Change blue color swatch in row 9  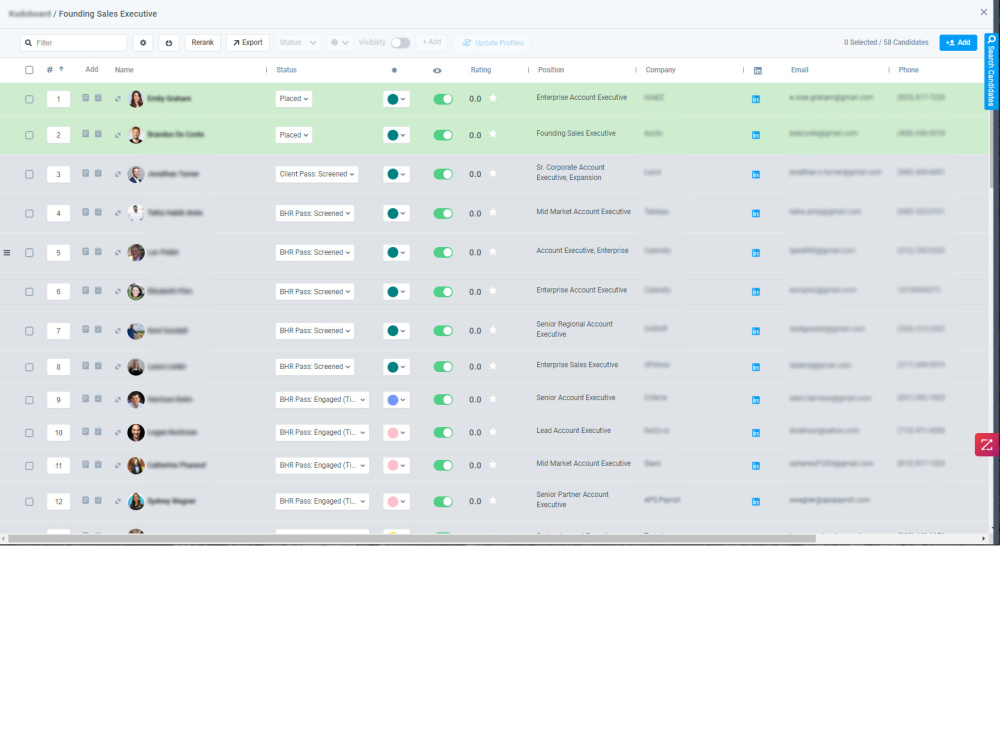[396, 400]
